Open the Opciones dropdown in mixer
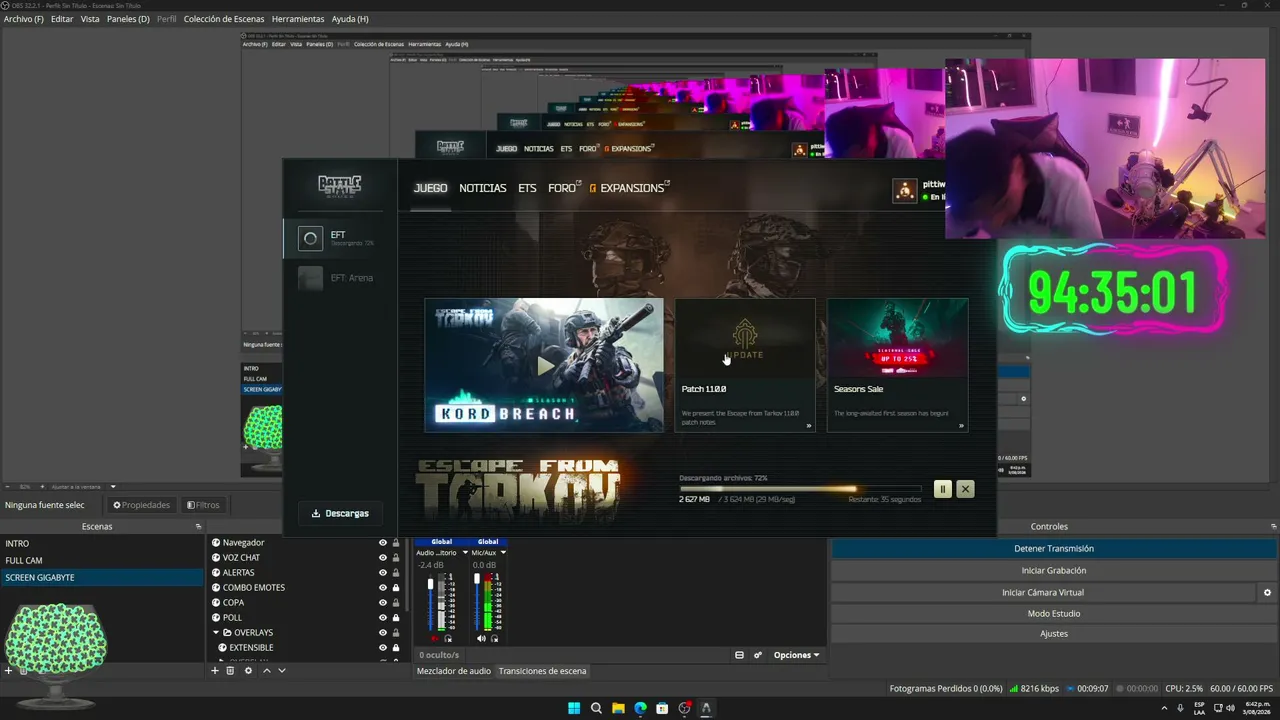Image resolution: width=1280 pixels, height=720 pixels. 796,655
